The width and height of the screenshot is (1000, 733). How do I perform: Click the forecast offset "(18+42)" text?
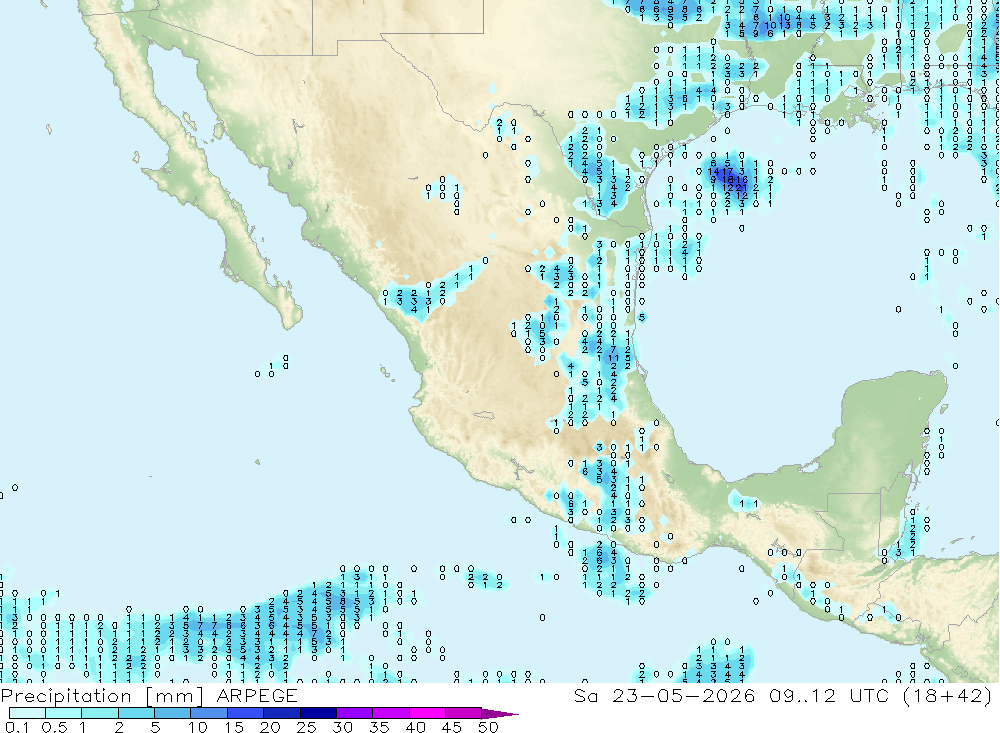click(948, 695)
